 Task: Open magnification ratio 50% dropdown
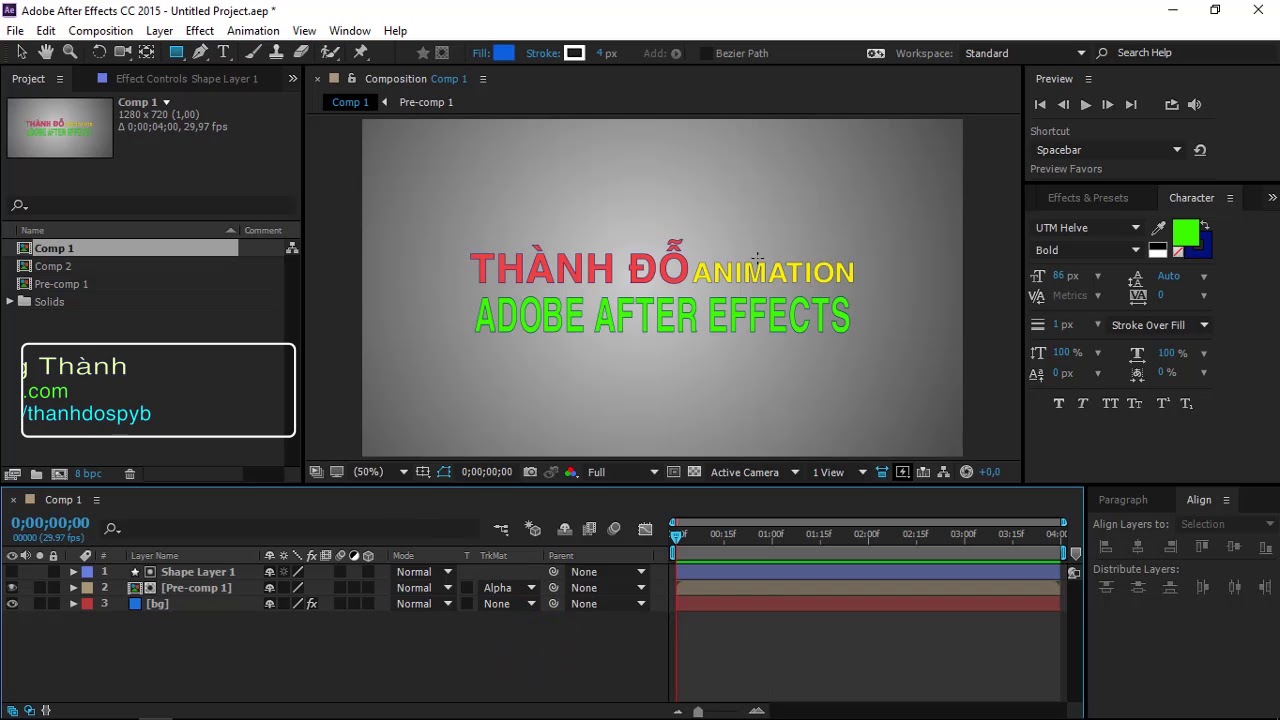coord(383,472)
